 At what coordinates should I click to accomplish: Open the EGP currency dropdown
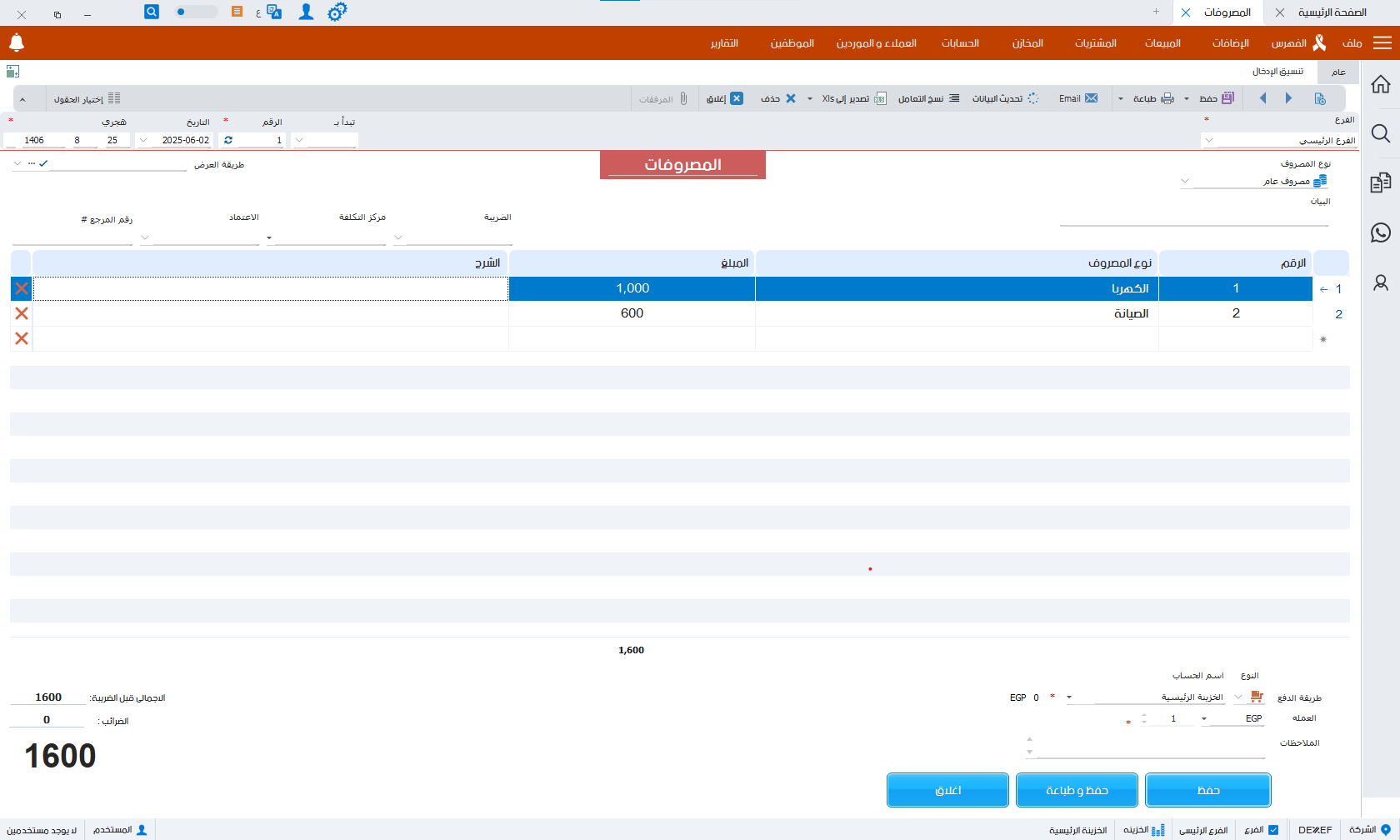tap(1204, 718)
